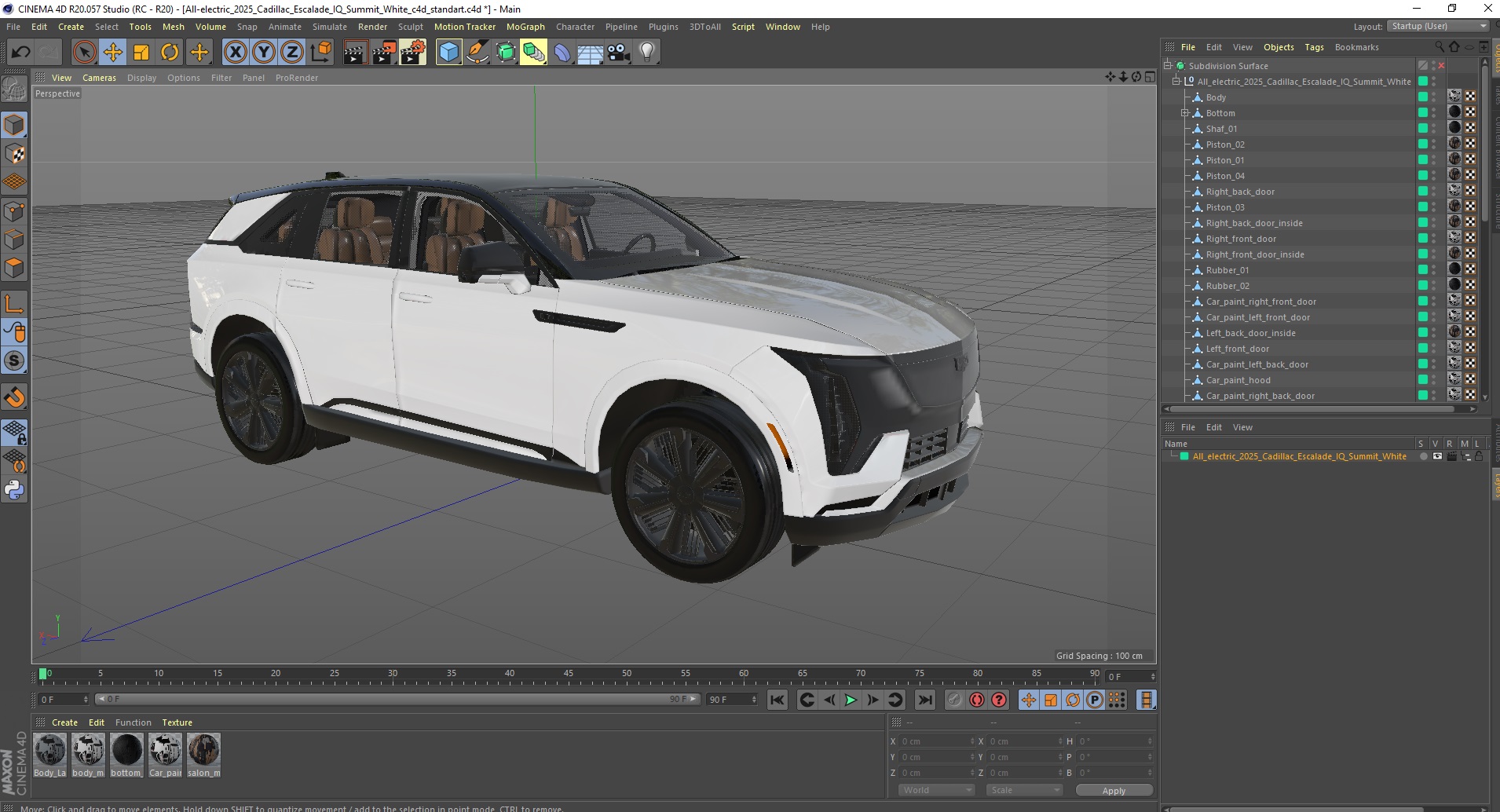
Task: Open the World coordinate dropdown
Action: click(x=936, y=790)
